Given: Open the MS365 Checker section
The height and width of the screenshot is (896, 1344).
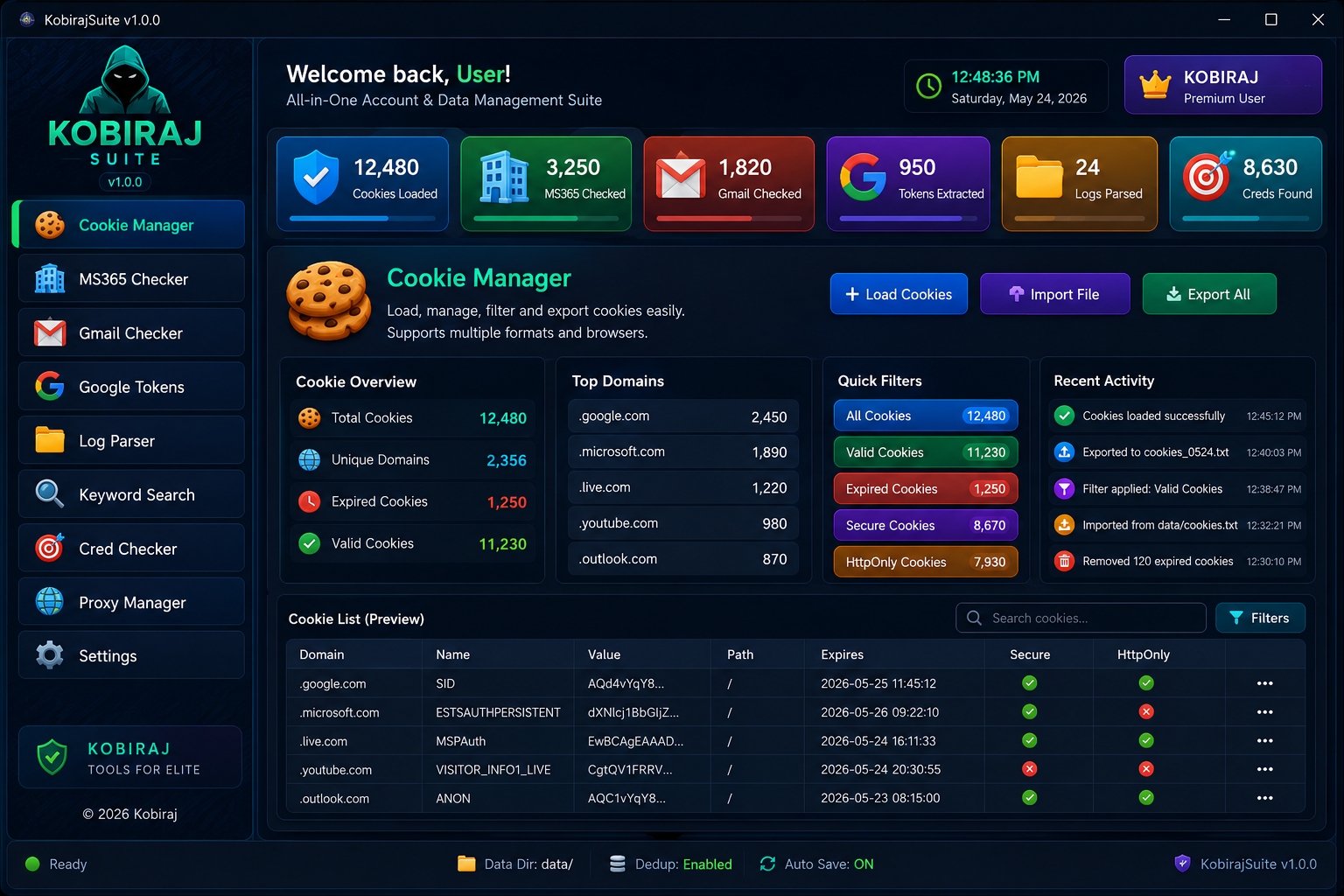Looking at the screenshot, I should (x=131, y=278).
